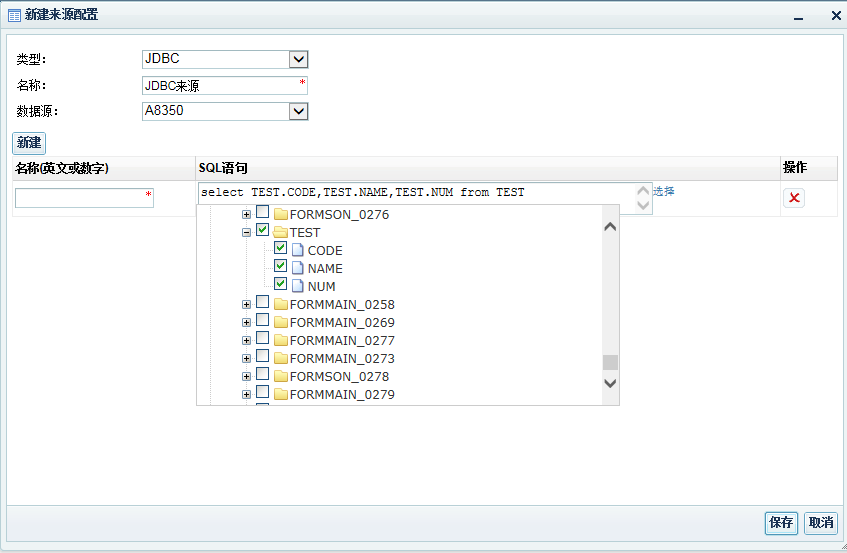
Task: Check the FORMMAIN_0269 checkbox
Action: pyautogui.click(x=263, y=320)
